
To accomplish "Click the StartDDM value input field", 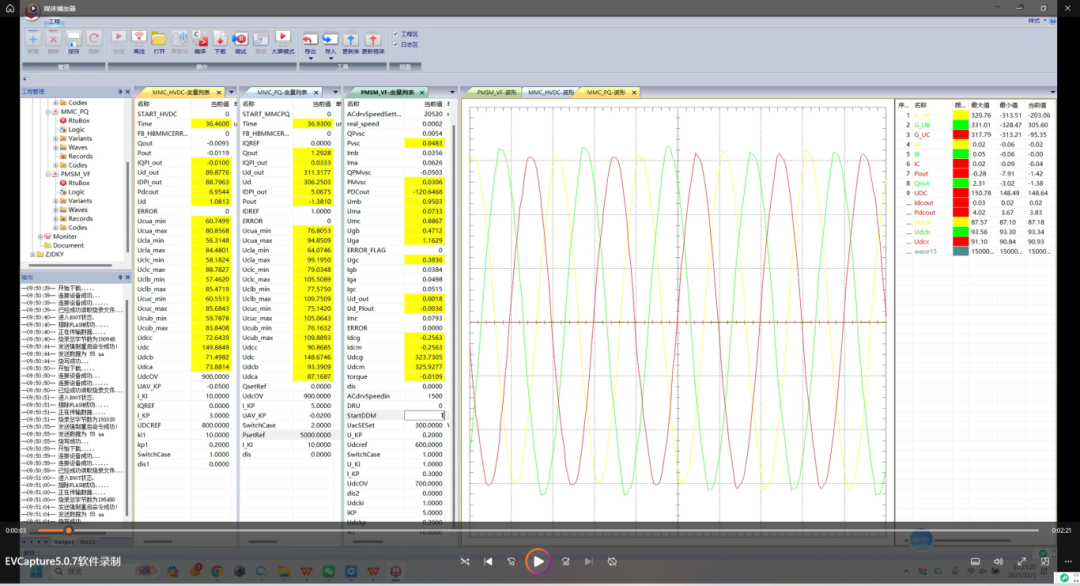I will coord(424,415).
